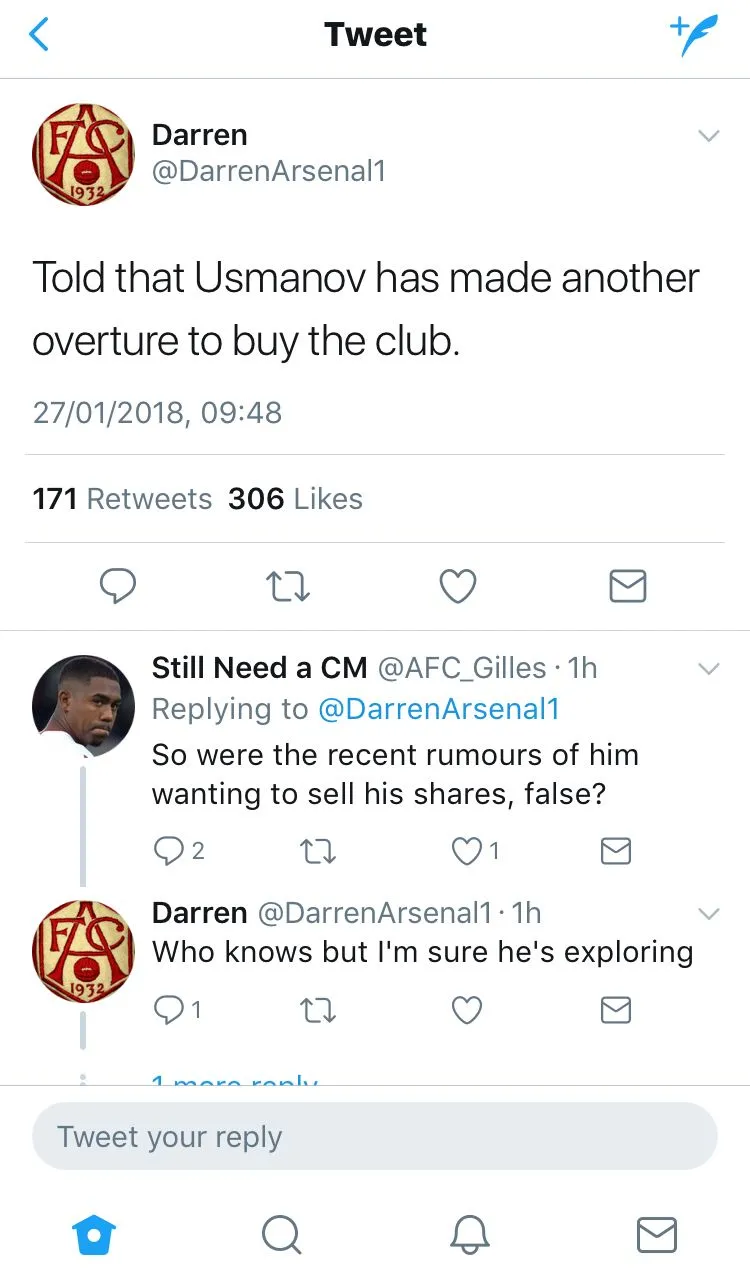Compose a new tweet with feather icon
The image size is (750, 1284).
pos(692,36)
